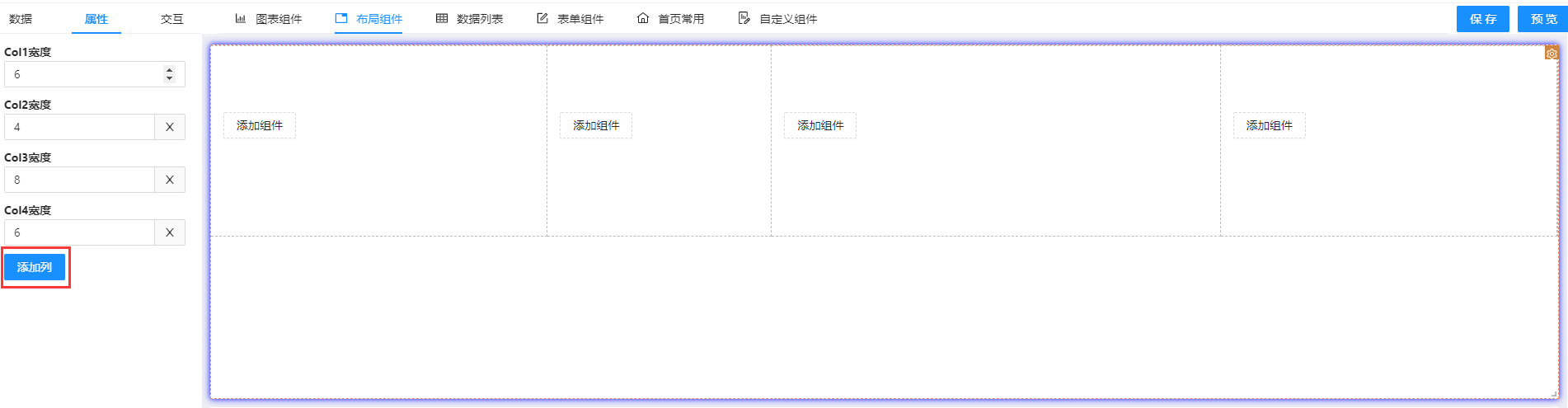The width and height of the screenshot is (1568, 408).
Task: Click 添加组件 in the second column
Action: [x=596, y=125]
